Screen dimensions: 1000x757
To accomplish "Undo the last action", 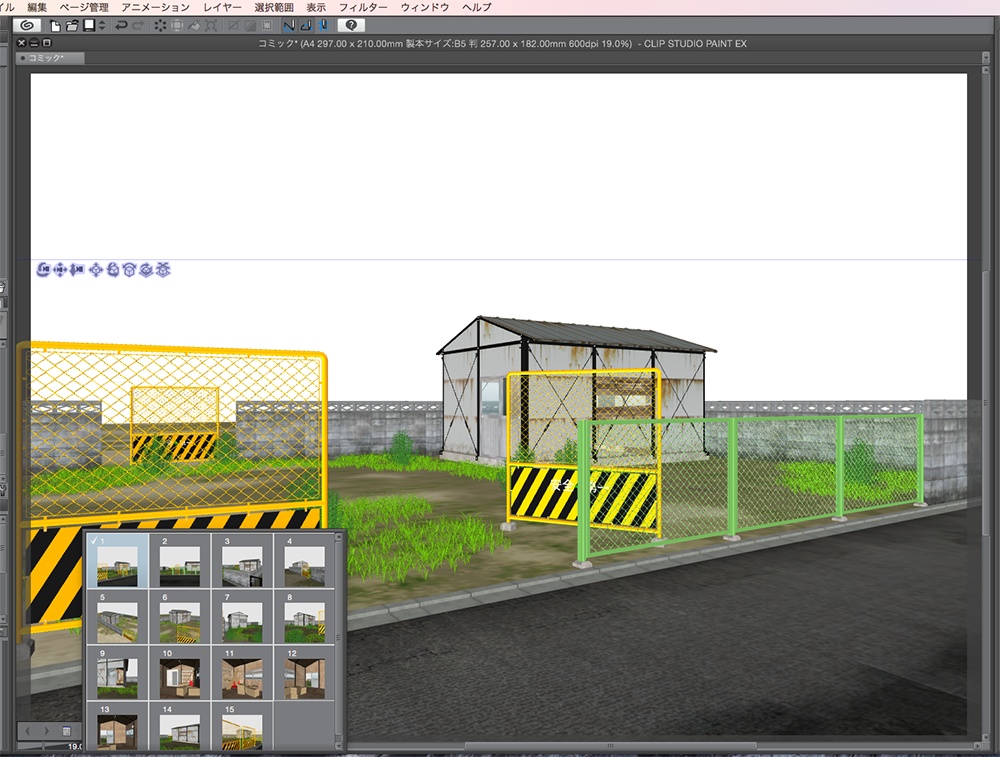I will [x=121, y=26].
